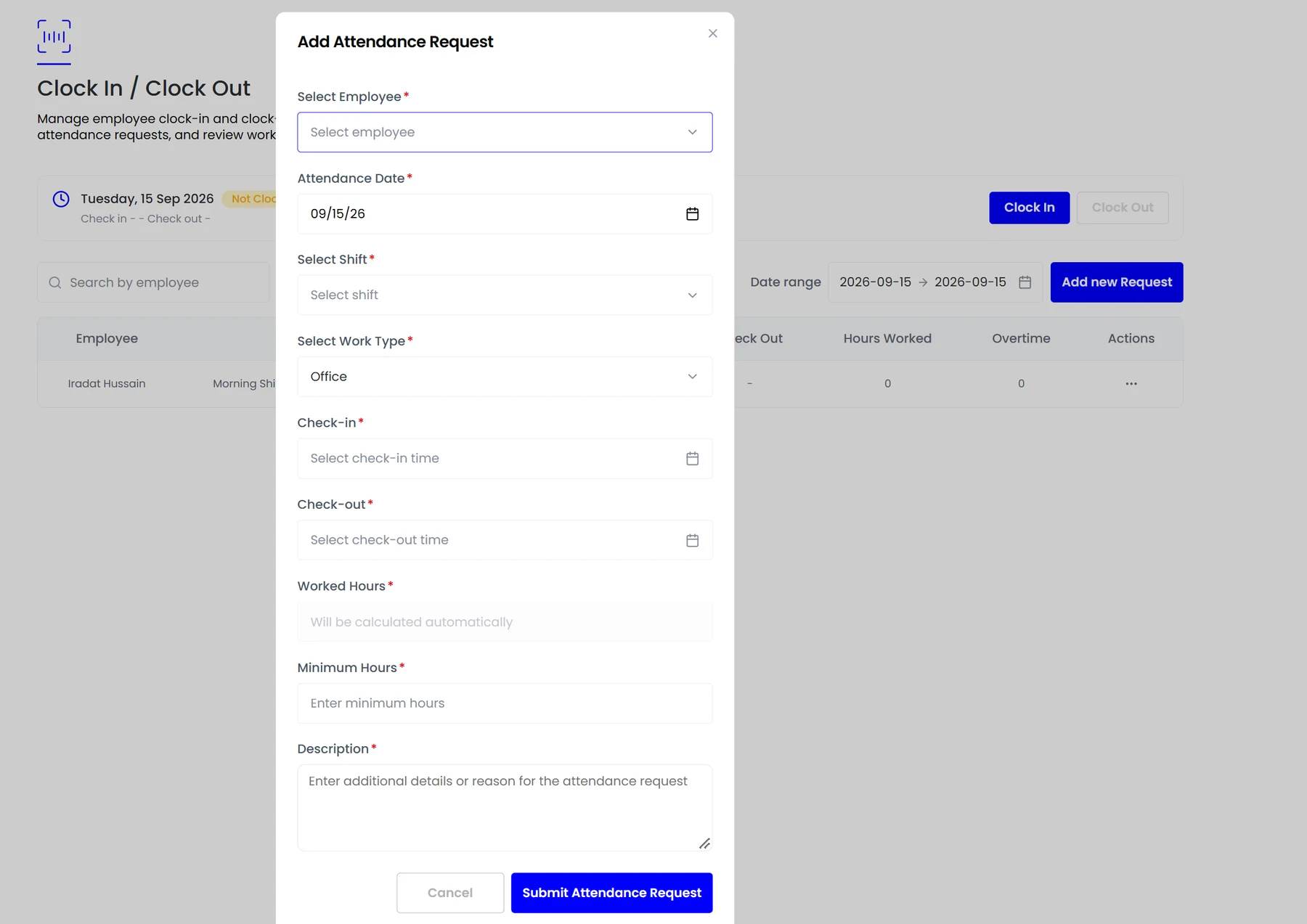This screenshot has width=1307, height=924.
Task: Open the Attendance Date calendar icon
Action: (692, 213)
